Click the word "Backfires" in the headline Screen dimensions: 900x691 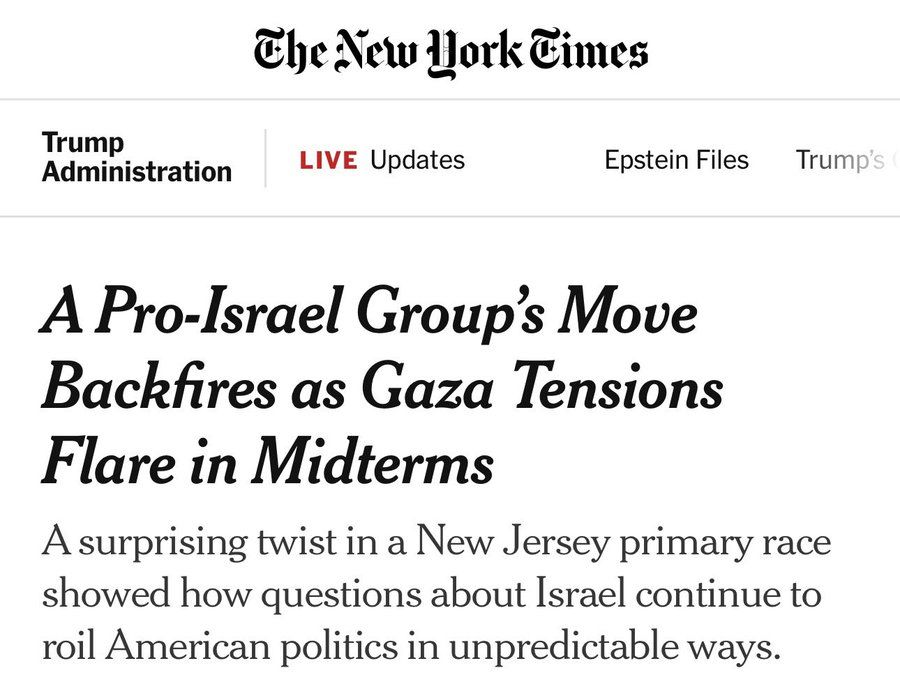[159, 389]
